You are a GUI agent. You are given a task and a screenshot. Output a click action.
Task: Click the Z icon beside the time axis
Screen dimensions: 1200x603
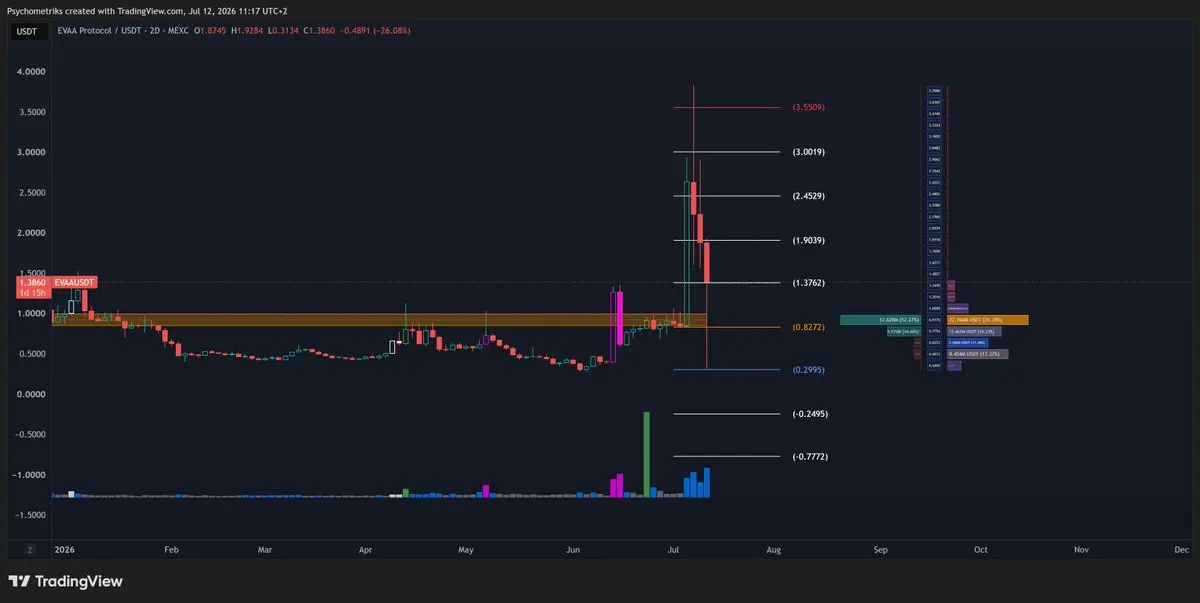(30, 550)
